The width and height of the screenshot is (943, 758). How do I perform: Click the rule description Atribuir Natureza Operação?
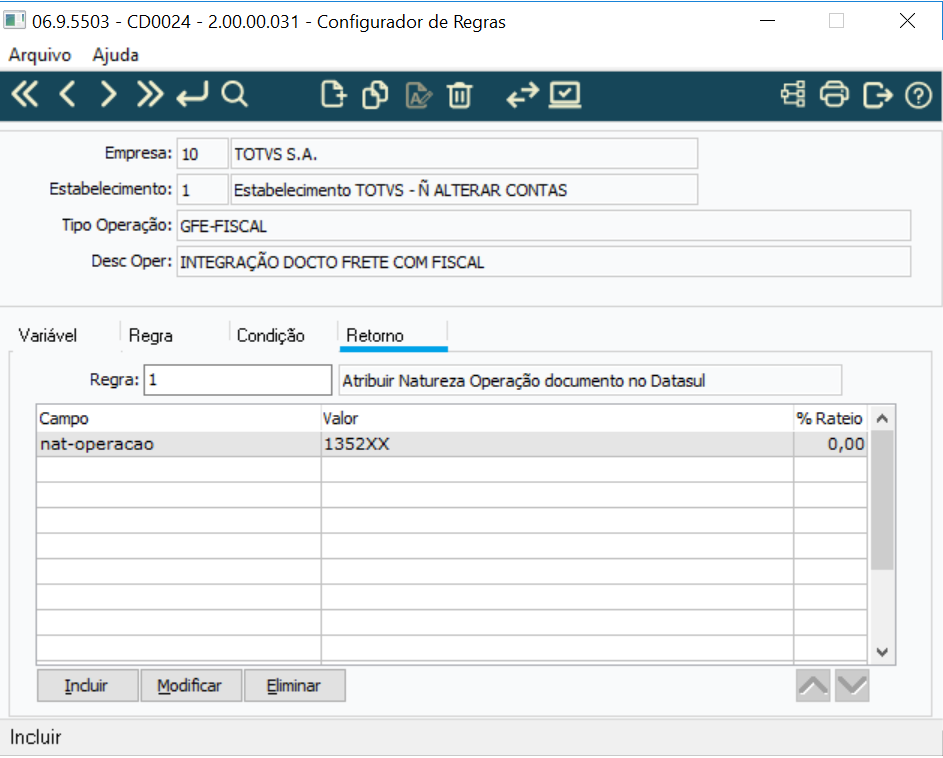click(x=590, y=380)
